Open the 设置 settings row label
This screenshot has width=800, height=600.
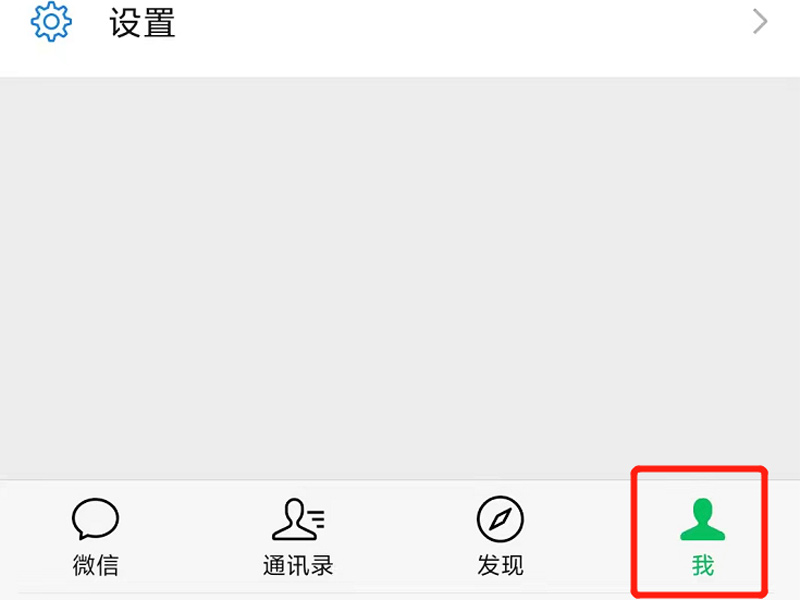pyautogui.click(x=142, y=22)
